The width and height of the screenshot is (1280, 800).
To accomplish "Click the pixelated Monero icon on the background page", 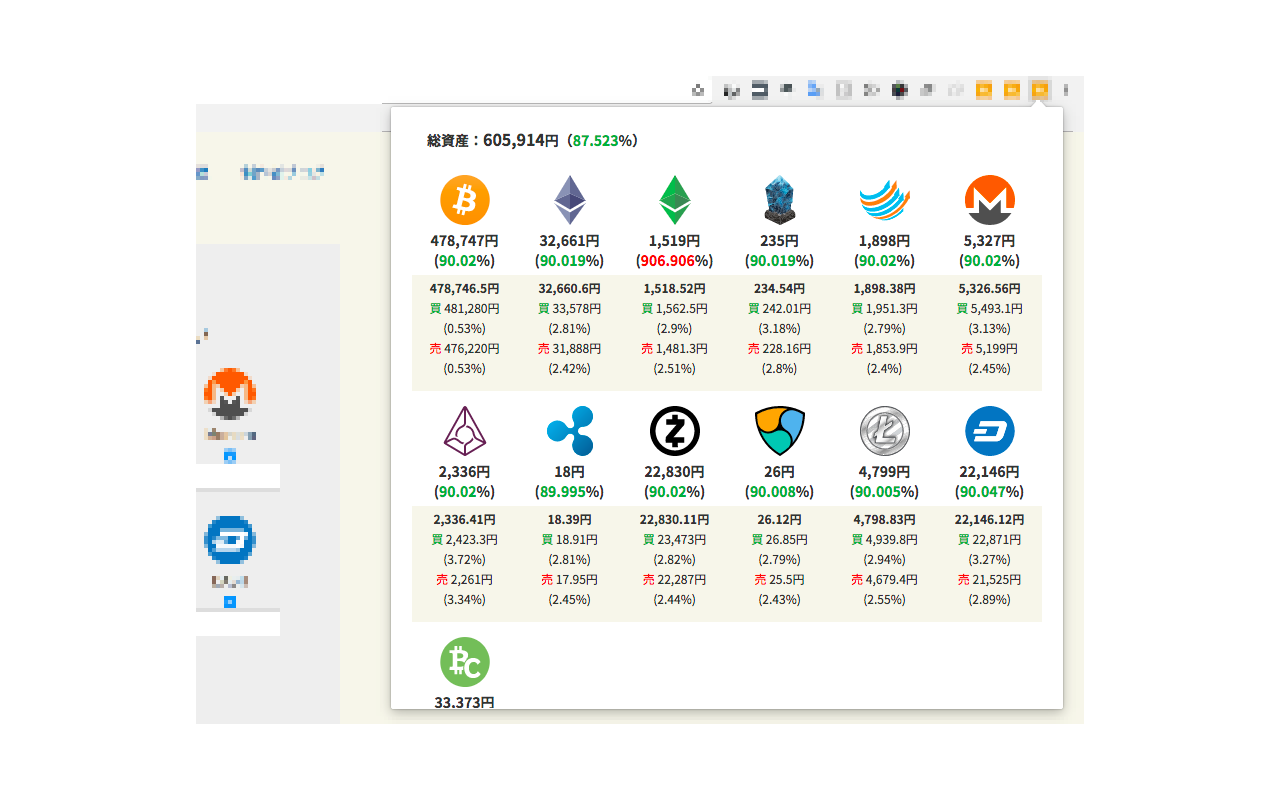I will [x=230, y=393].
